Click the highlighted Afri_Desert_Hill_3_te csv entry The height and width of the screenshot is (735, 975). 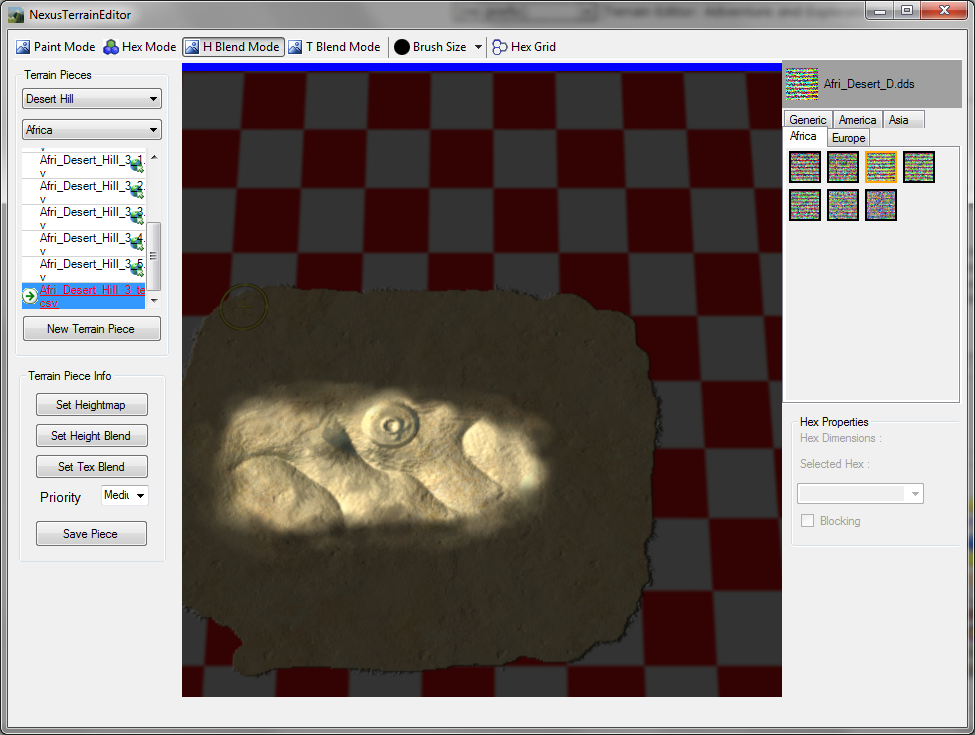(83, 296)
